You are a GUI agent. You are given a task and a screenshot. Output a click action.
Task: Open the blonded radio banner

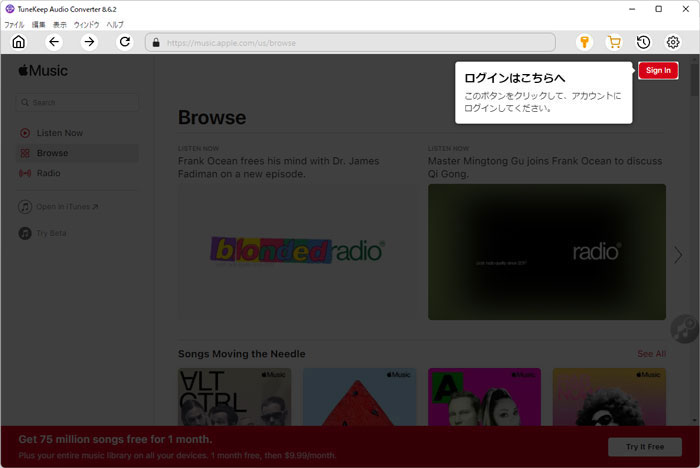tap(297, 251)
